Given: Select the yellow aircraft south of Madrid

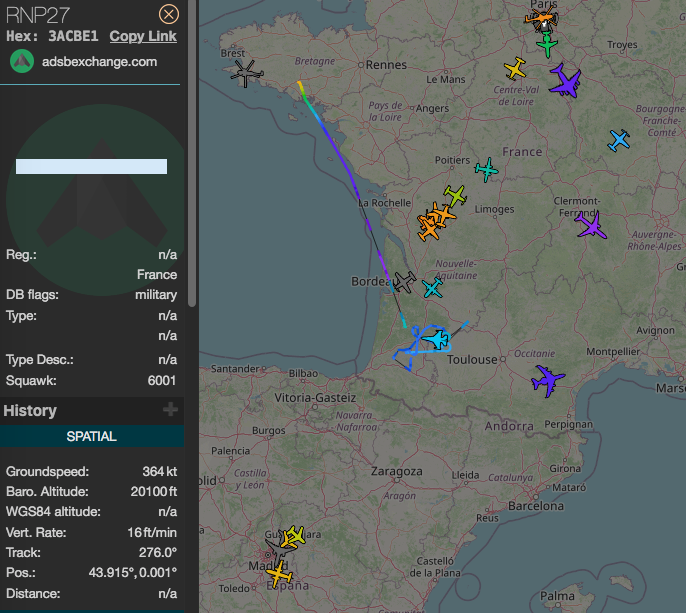Looking at the screenshot, I should point(279,574).
